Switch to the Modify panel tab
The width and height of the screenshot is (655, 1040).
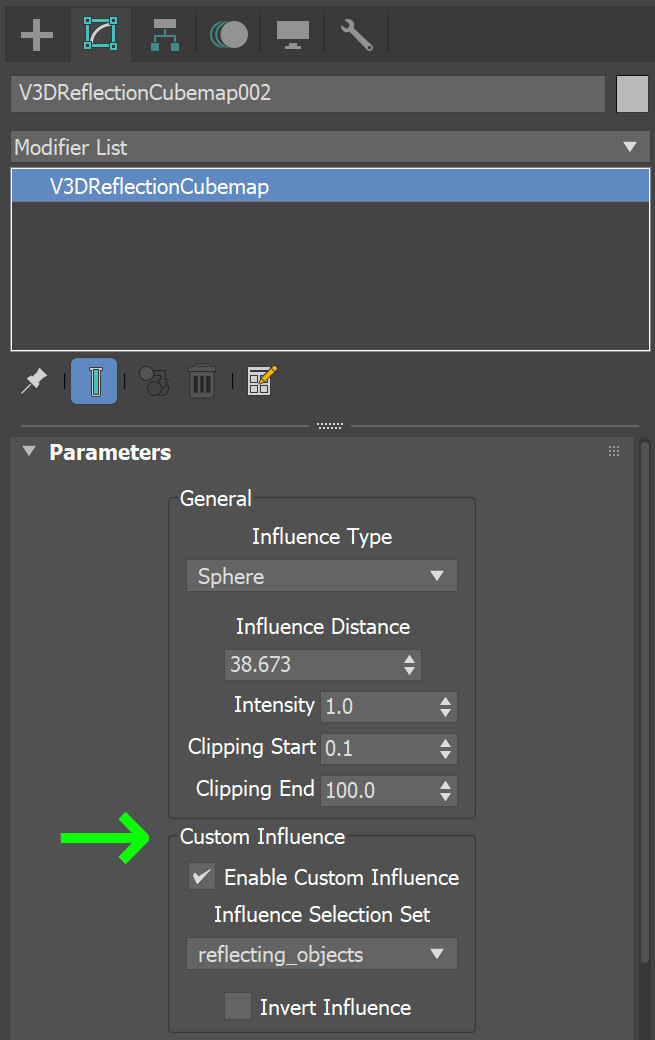click(100, 34)
